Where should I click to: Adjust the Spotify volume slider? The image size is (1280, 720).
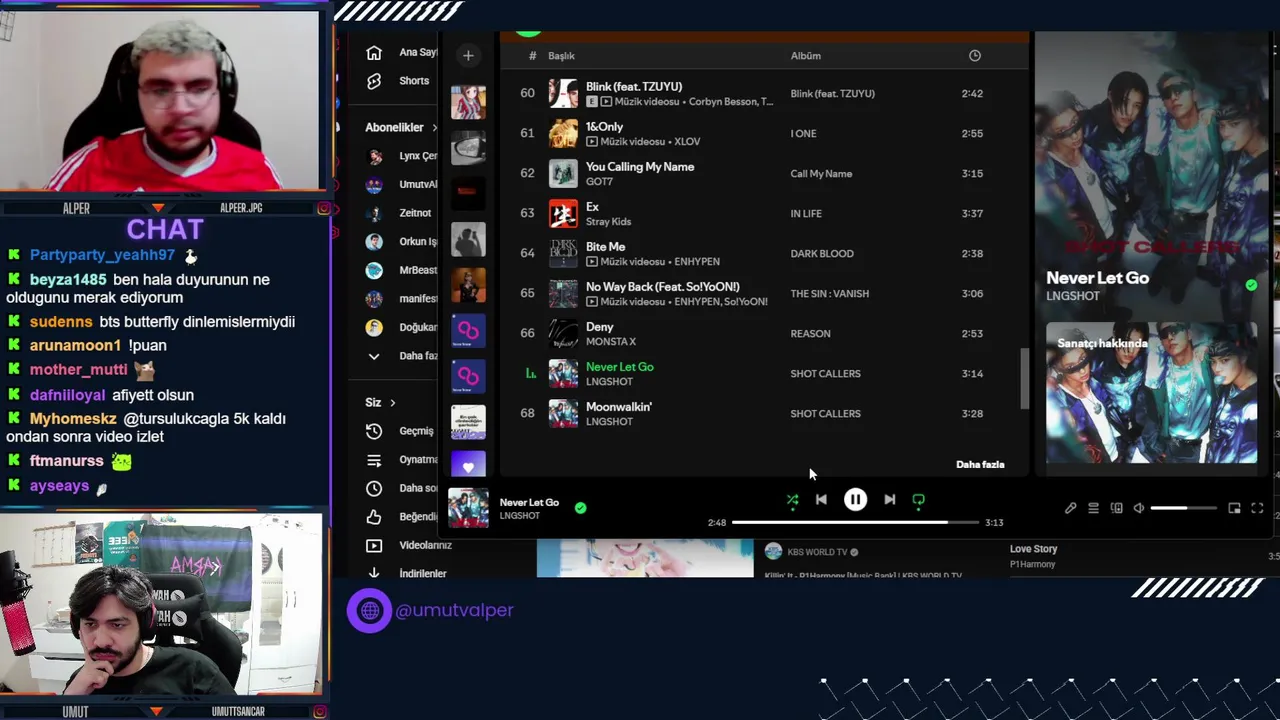pos(1183,508)
